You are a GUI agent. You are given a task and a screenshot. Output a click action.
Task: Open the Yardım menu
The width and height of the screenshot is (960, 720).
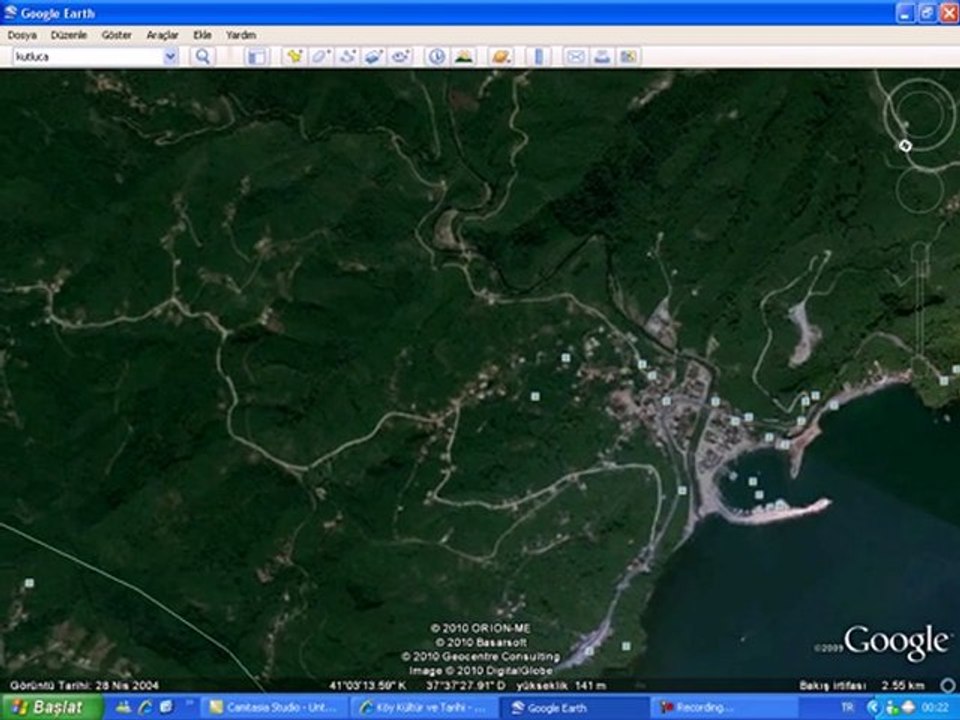(x=241, y=35)
